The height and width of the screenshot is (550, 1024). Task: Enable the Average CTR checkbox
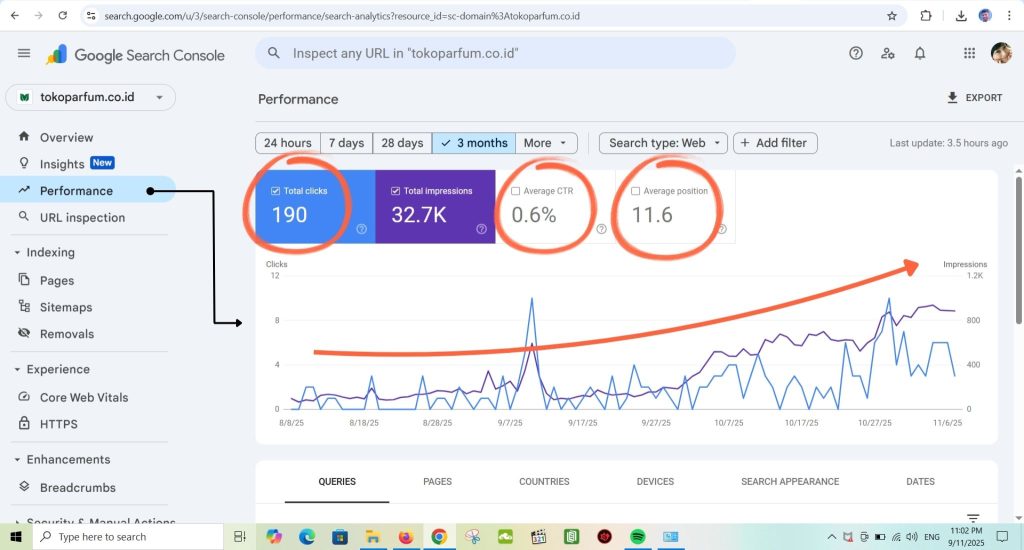(x=516, y=191)
